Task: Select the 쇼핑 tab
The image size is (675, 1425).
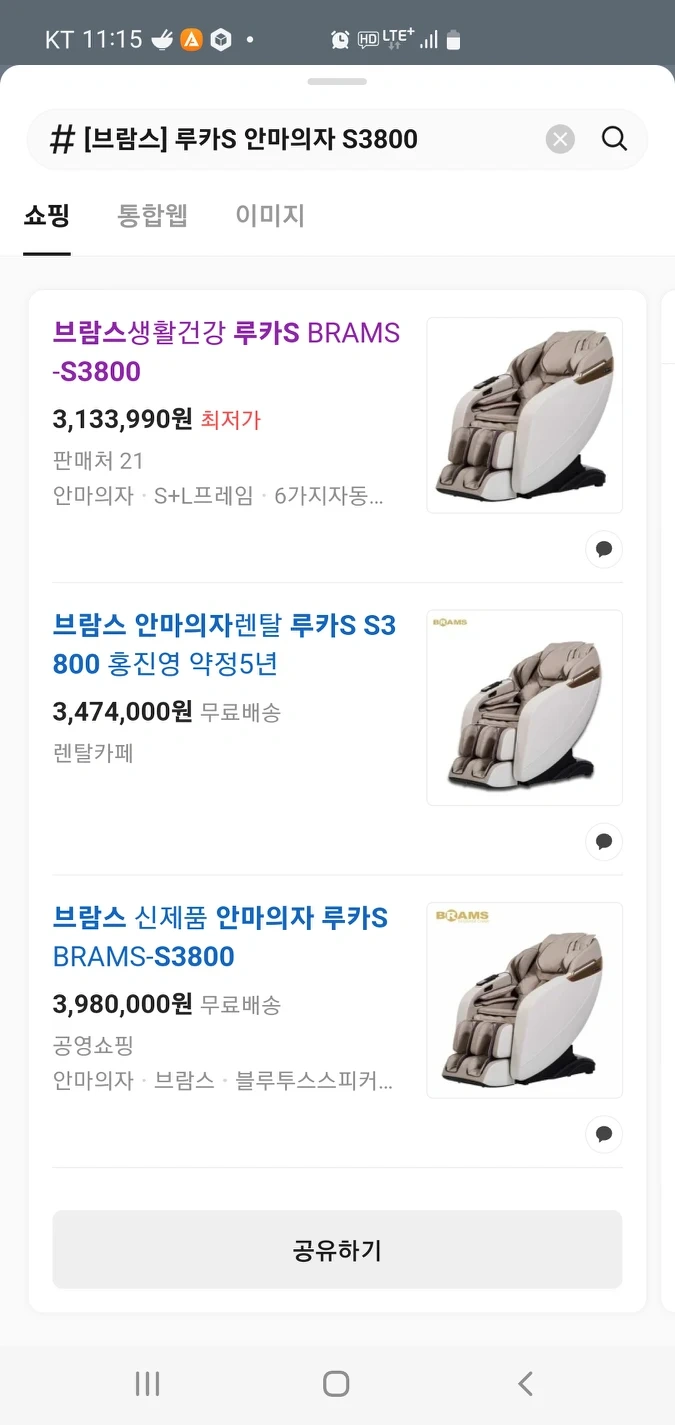Action: pos(46,216)
